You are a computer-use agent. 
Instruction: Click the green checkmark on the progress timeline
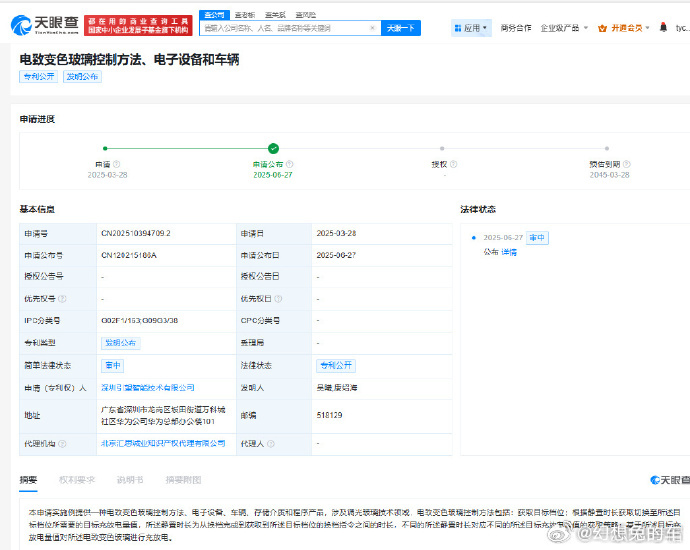pyautogui.click(x=273, y=148)
